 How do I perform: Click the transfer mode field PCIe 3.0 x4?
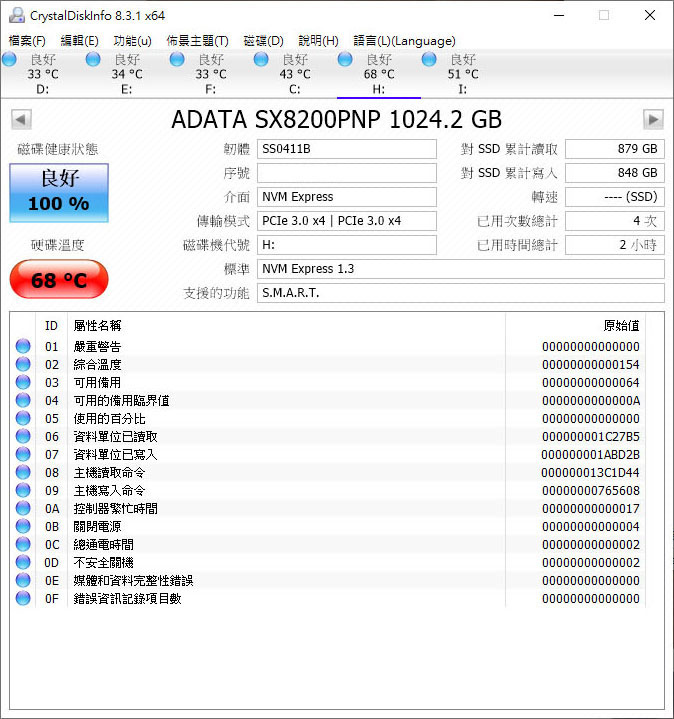coord(347,221)
